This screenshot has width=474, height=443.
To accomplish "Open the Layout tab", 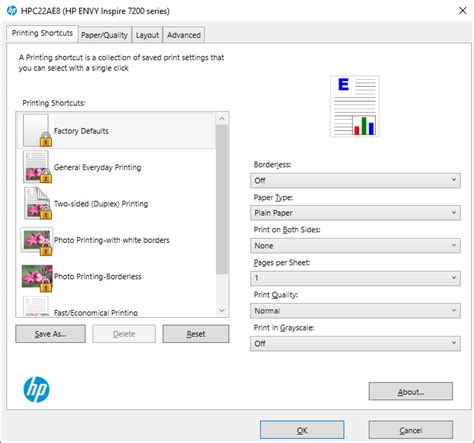I will 147,35.
